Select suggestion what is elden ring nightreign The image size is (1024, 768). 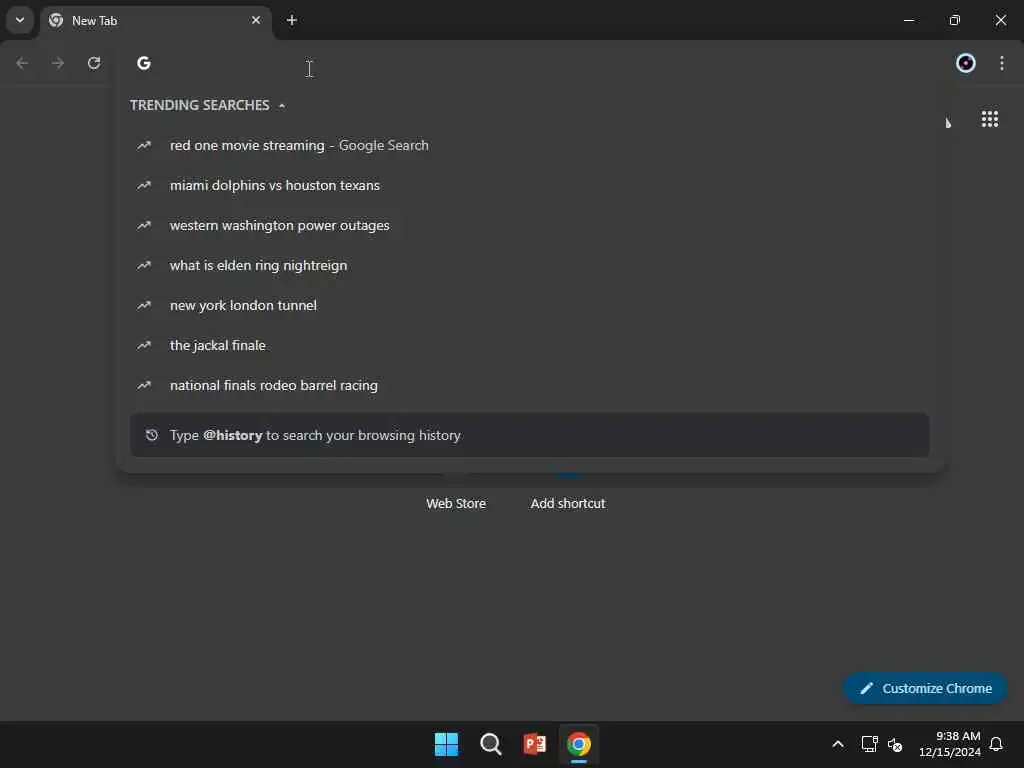(530, 265)
